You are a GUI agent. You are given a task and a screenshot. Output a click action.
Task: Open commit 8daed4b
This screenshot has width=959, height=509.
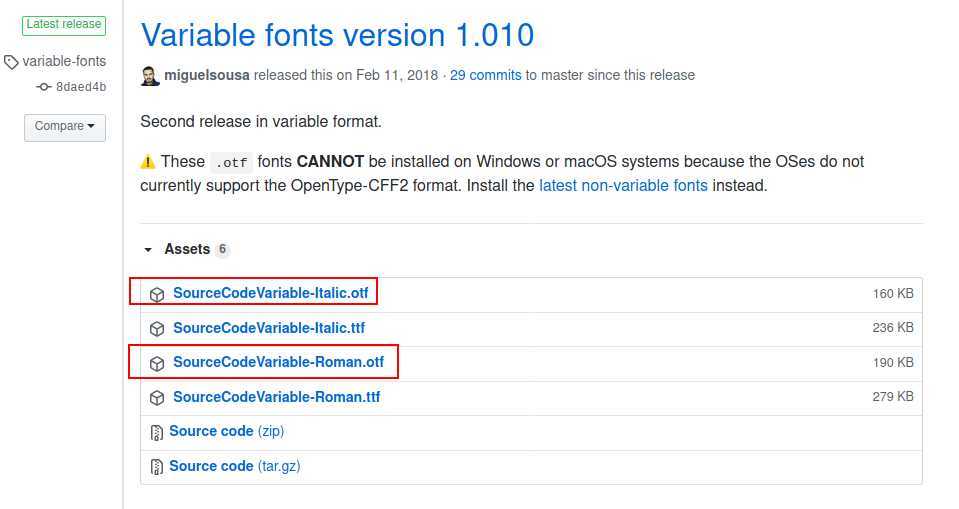[x=81, y=87]
